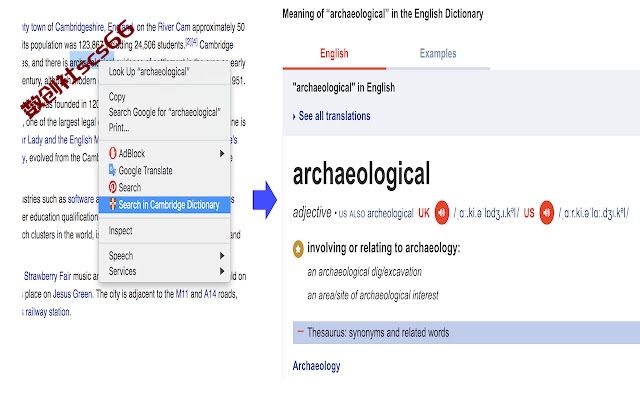Open the Archaeology thesaurus link
The width and height of the screenshot is (640, 400).
[316, 366]
